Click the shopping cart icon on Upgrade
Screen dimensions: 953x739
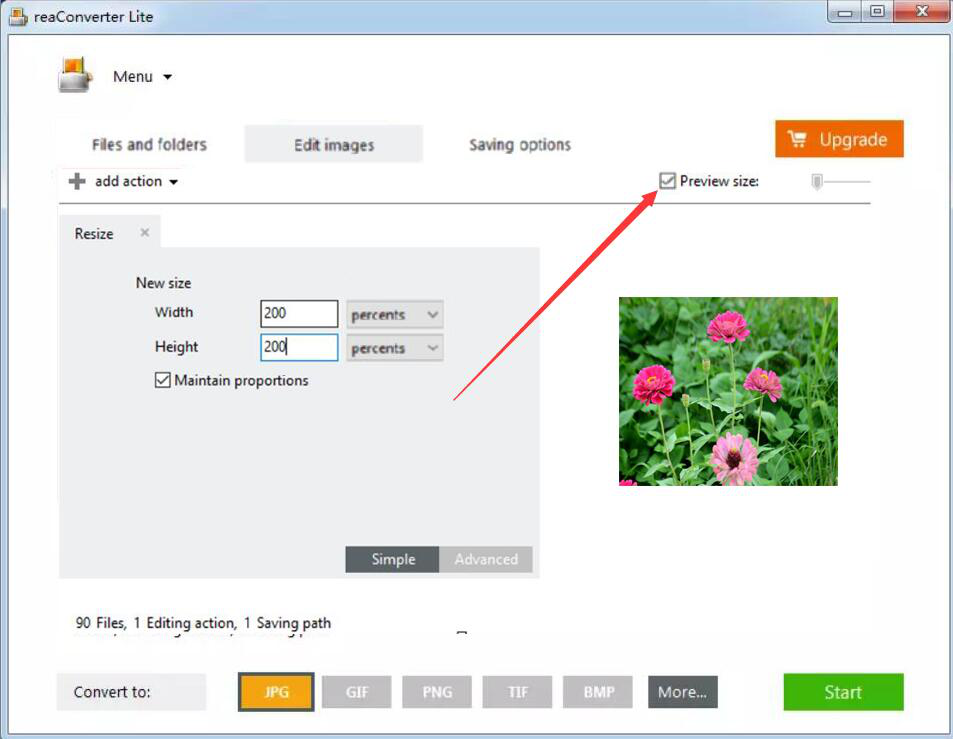click(x=797, y=139)
